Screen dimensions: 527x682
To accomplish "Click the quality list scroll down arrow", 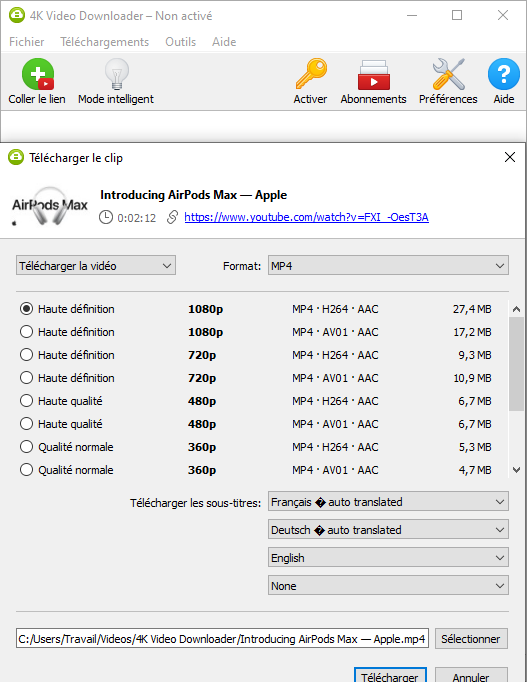I will pyautogui.click(x=517, y=470).
